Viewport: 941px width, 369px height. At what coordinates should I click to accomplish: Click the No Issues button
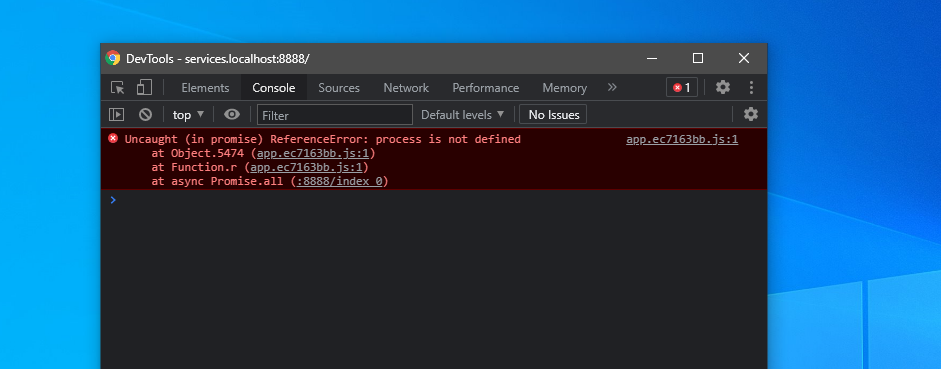coord(553,115)
